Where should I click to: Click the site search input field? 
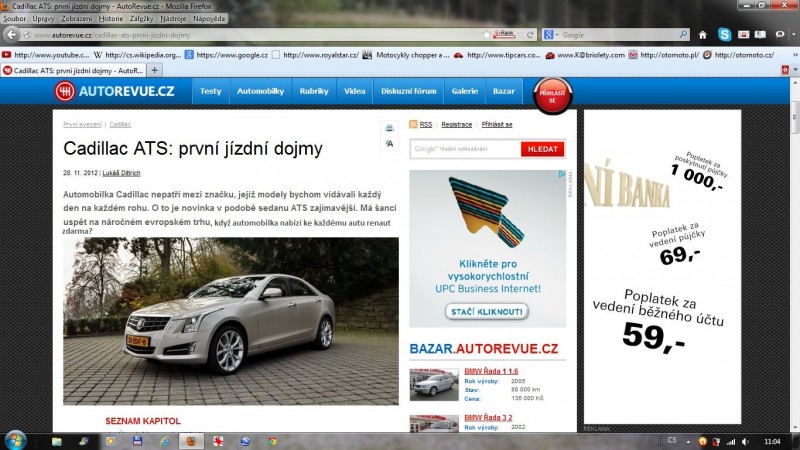tap(465, 149)
